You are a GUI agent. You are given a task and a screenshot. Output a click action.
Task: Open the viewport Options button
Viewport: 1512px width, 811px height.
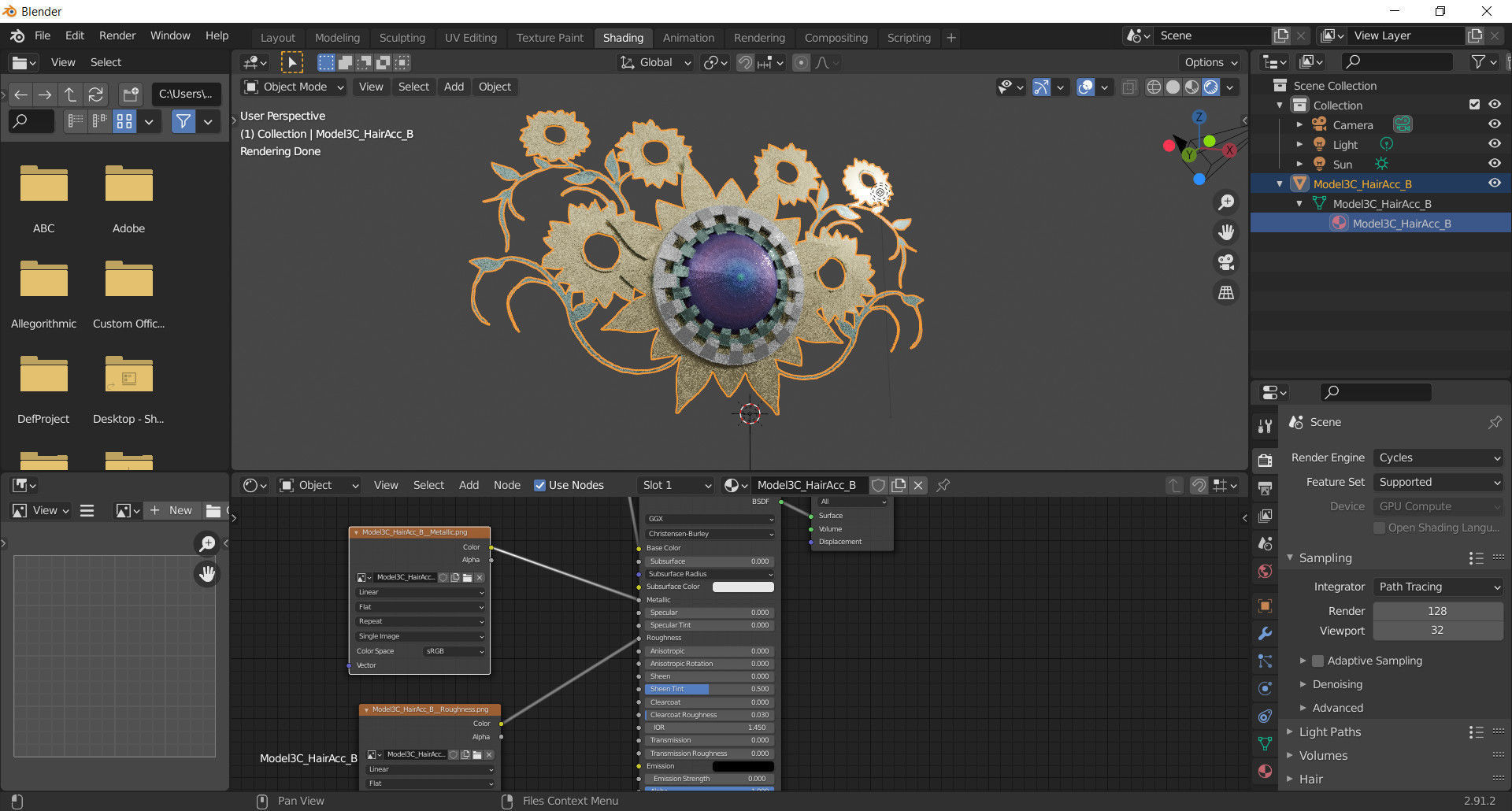(1211, 62)
